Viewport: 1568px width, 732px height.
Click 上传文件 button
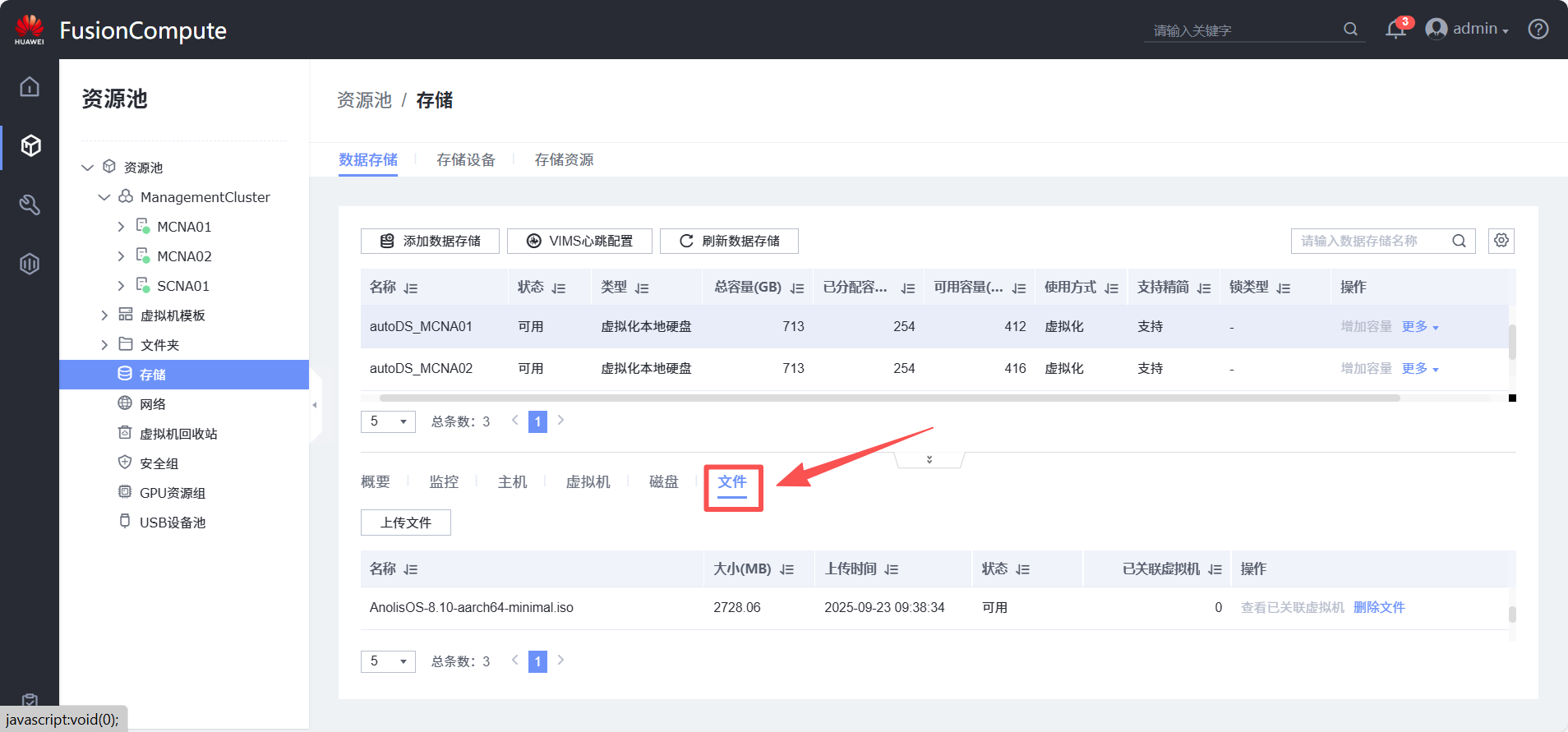click(406, 523)
